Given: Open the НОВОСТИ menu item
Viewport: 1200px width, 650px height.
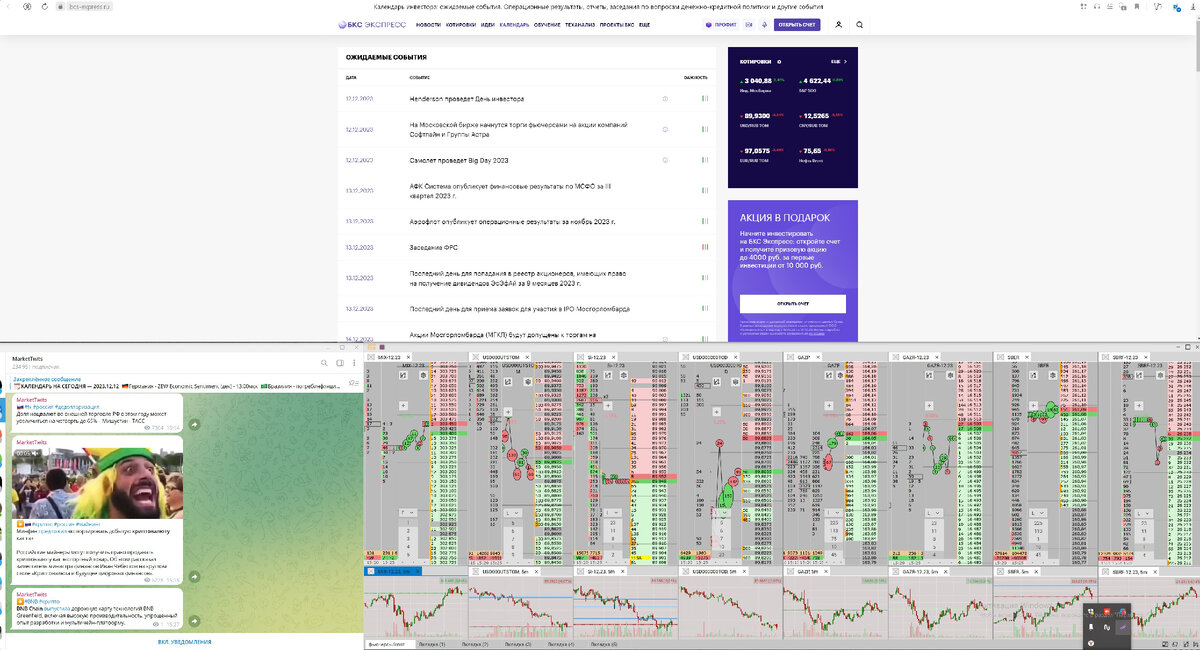Looking at the screenshot, I should [x=428, y=24].
